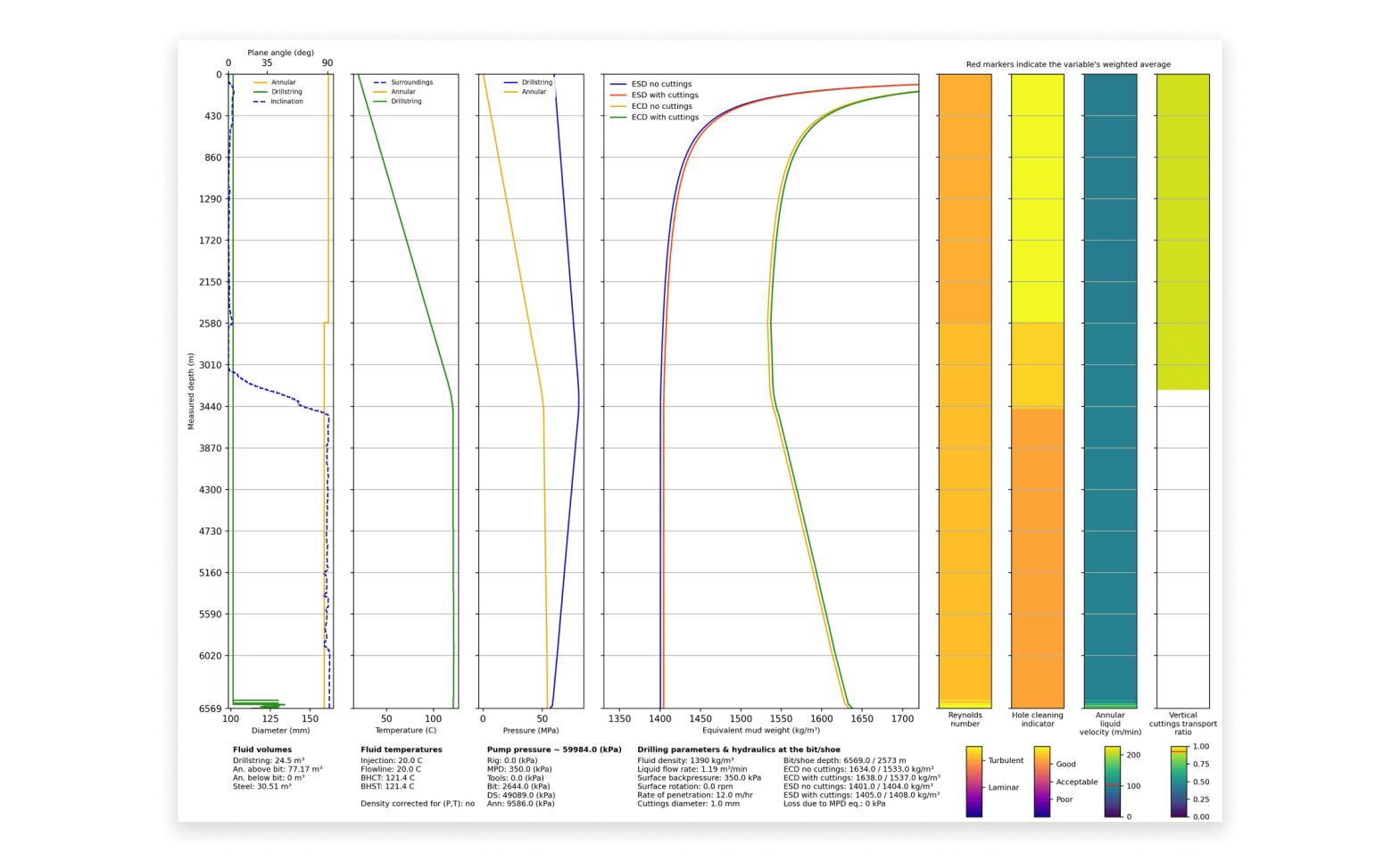This screenshot has width=1400, height=862.
Task: Click the 0 to 200 velocity colorbar
Action: (1112, 781)
